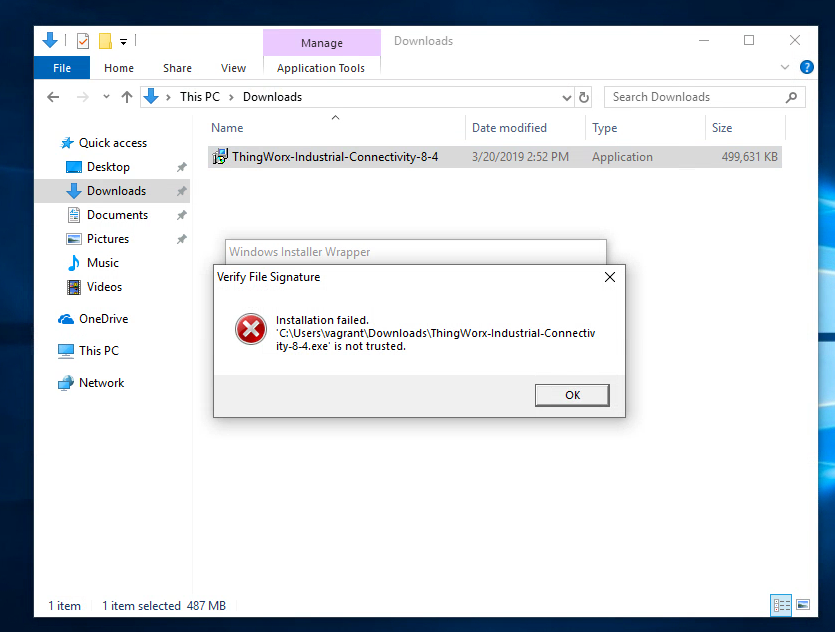Select OneDrive in the navigation pane
Viewport: 835px width, 632px height.
pyautogui.click(x=93, y=318)
